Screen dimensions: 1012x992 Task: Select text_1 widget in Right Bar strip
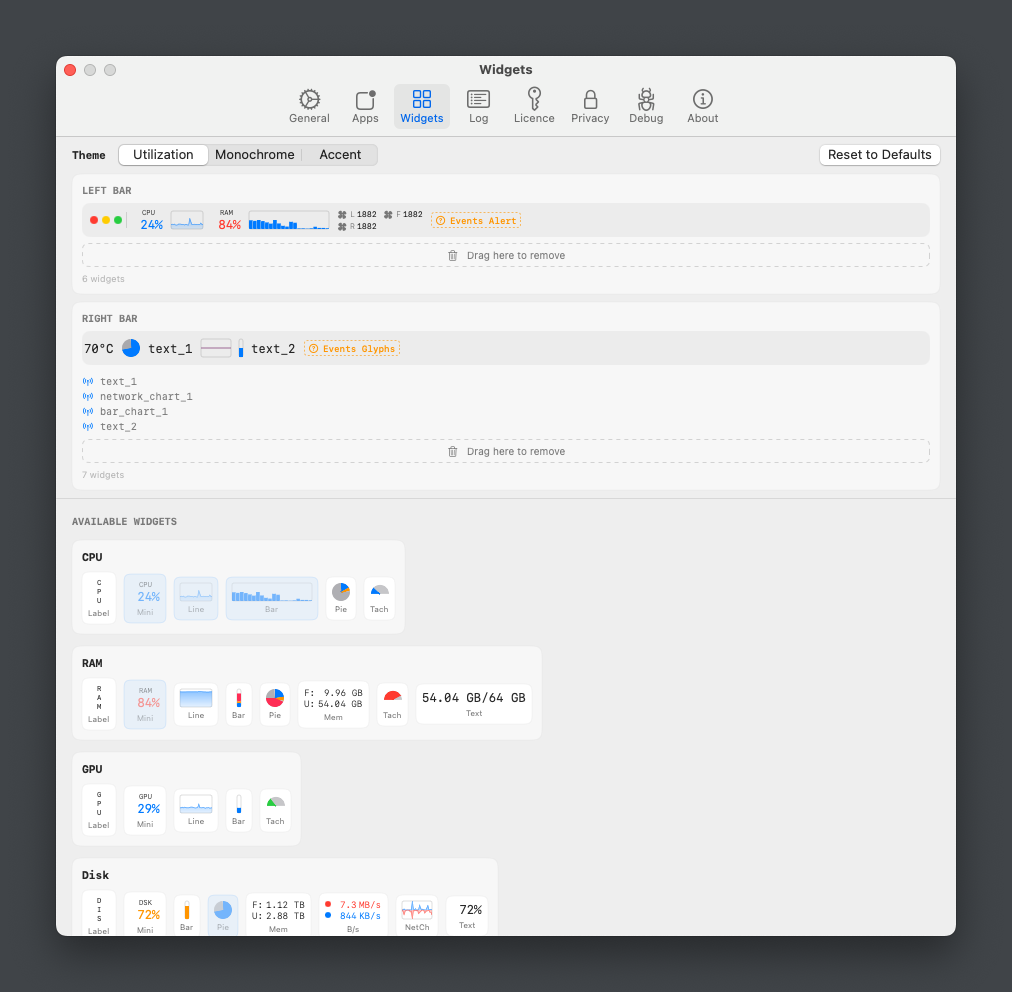pos(170,349)
